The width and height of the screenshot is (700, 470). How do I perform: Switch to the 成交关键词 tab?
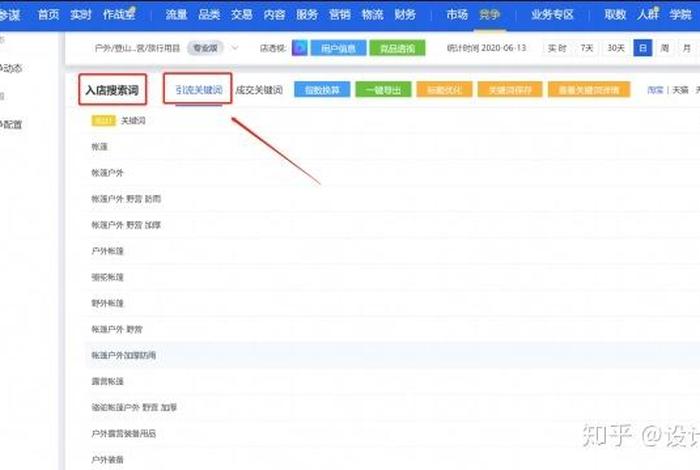pos(259,90)
